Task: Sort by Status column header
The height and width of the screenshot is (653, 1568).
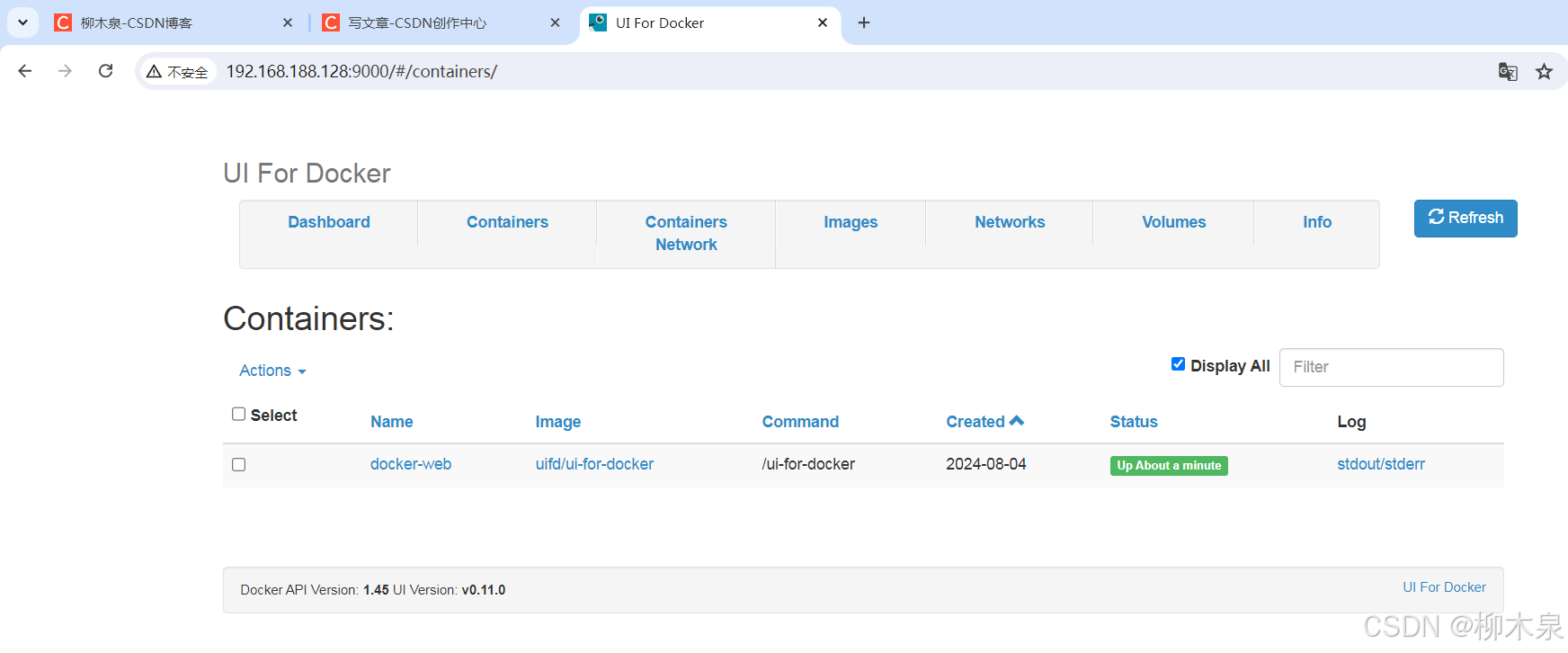Action: 1134,422
